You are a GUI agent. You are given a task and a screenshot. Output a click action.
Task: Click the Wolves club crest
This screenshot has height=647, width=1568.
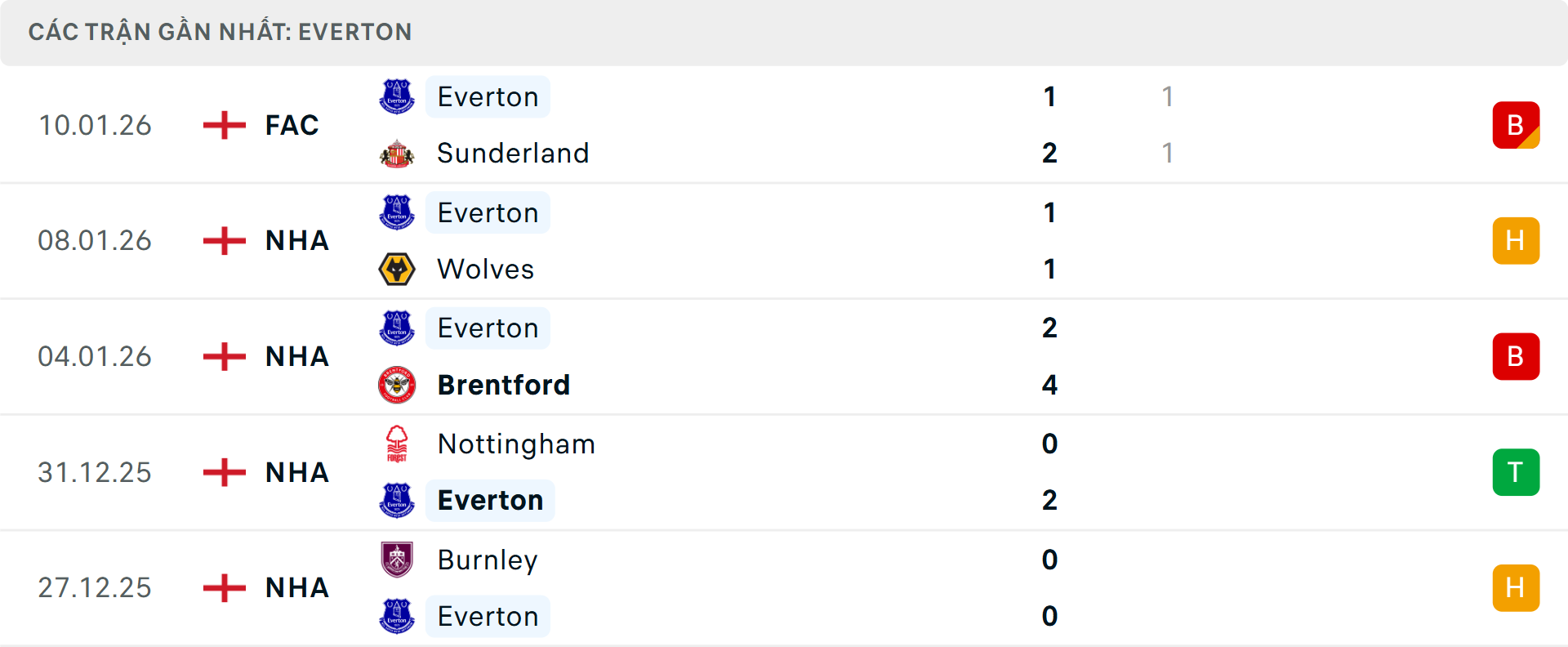click(397, 269)
